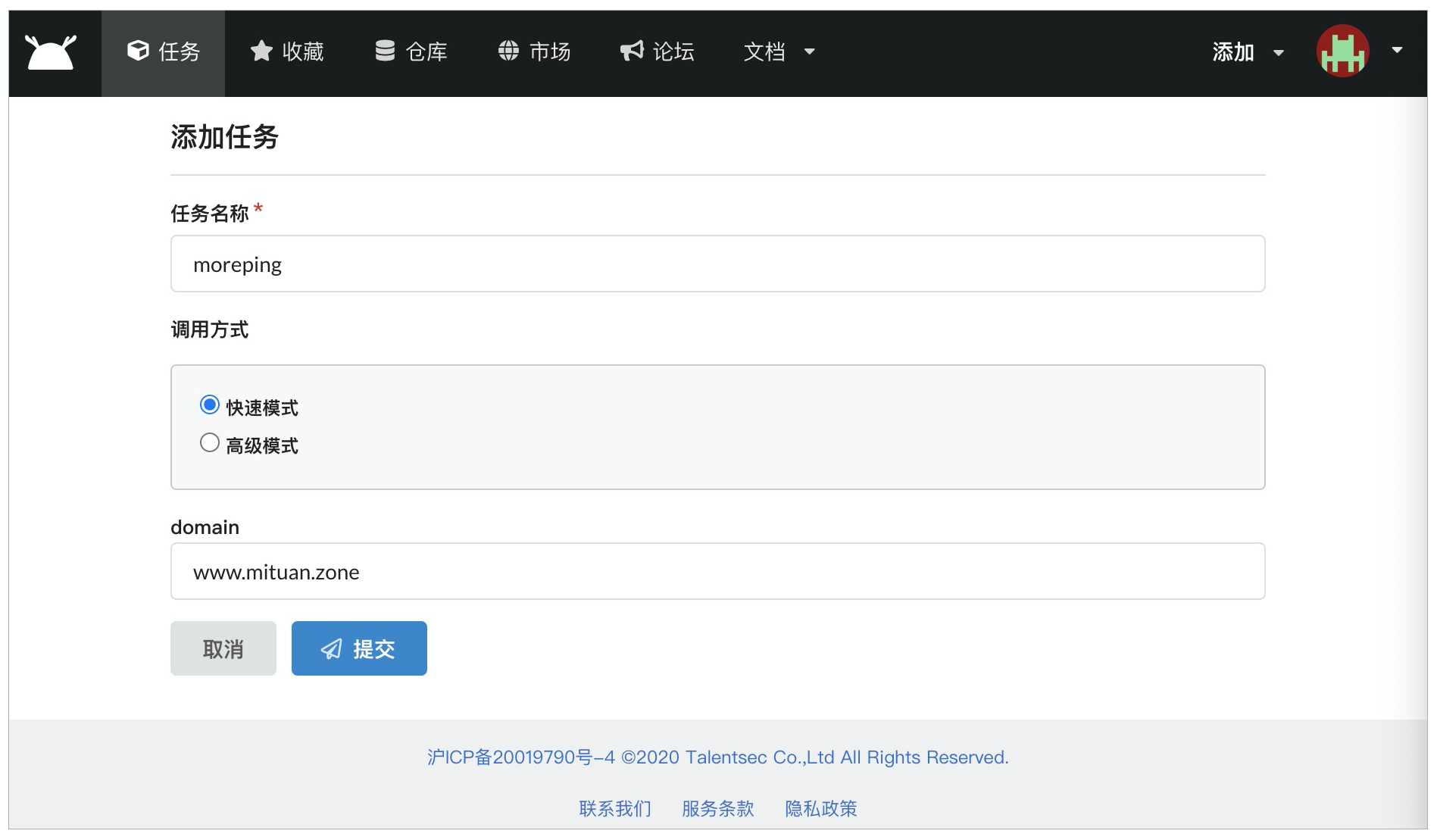Click the 收藏 star icon

point(261,52)
